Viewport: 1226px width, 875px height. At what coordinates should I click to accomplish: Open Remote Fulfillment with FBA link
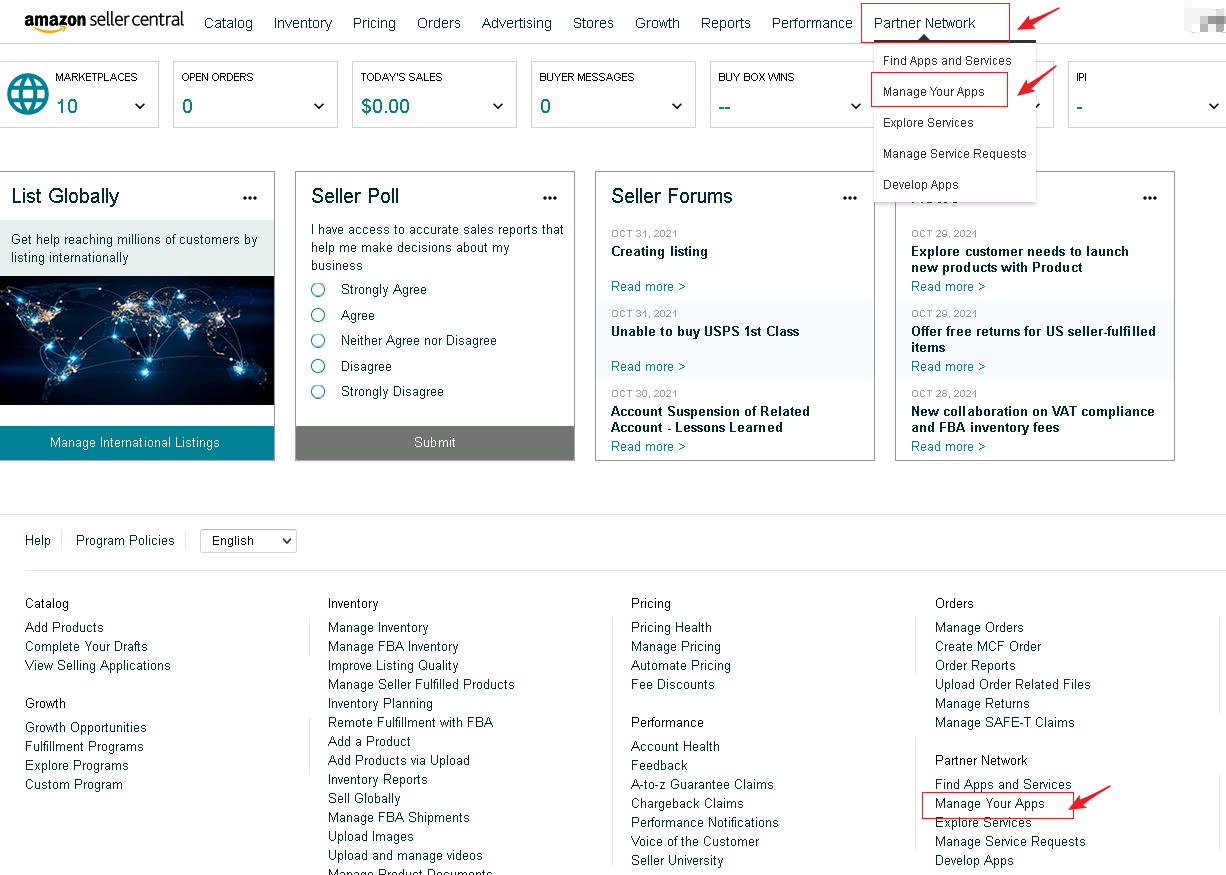[x=410, y=722]
